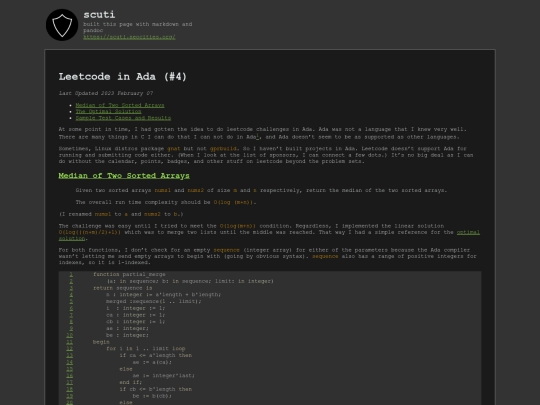Click 'ae := integer'last;' code line
The image size is (540, 405).
pos(164,376)
